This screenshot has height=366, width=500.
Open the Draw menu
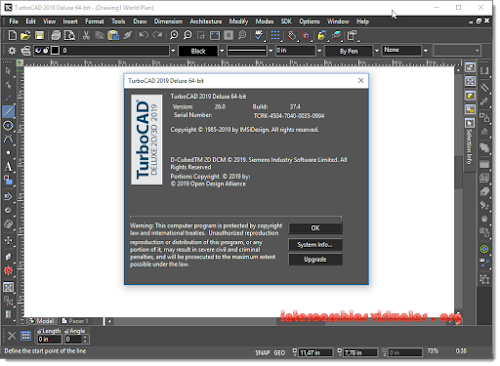(140, 21)
